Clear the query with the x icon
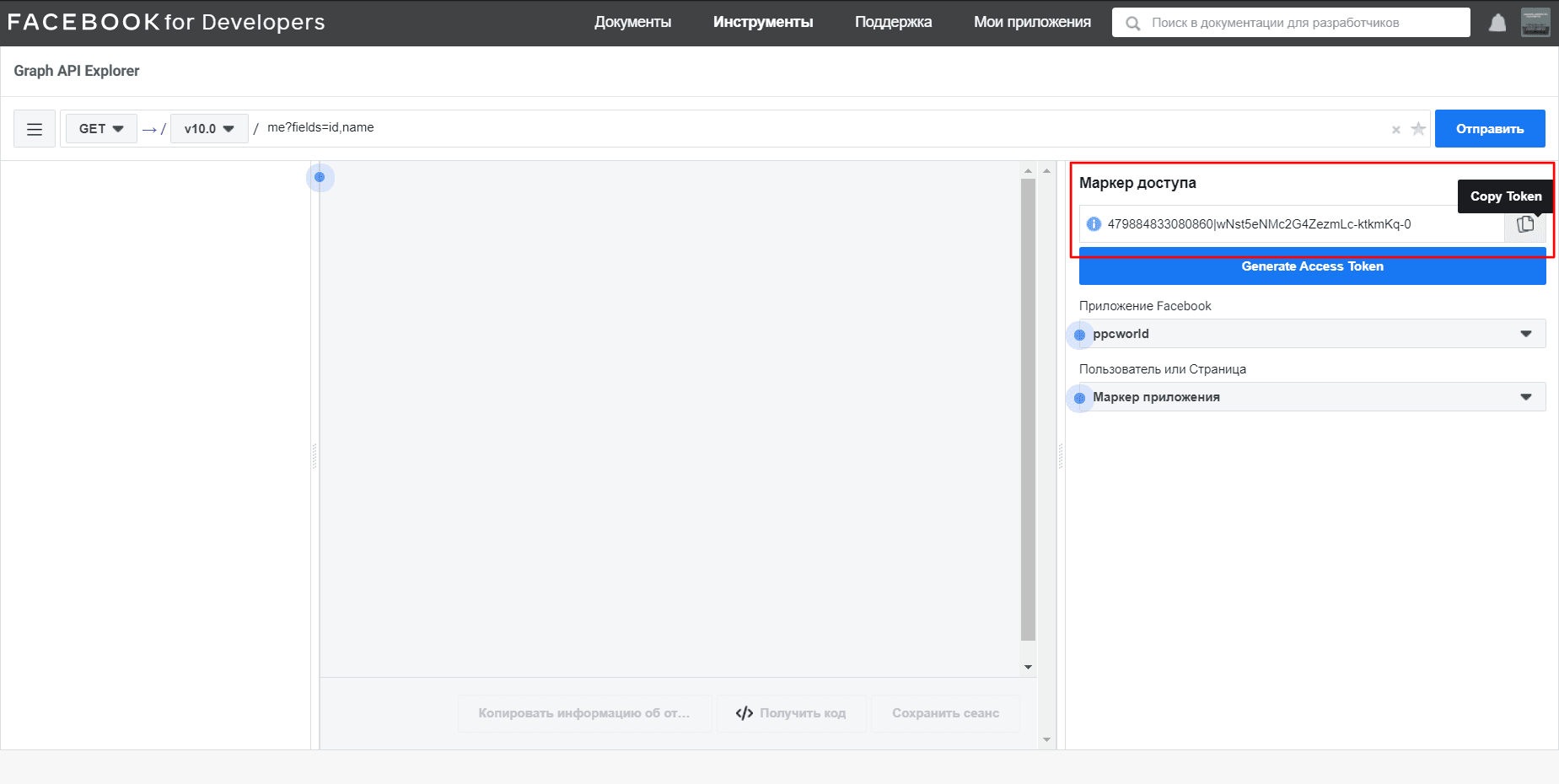1559x784 pixels. 1396,130
